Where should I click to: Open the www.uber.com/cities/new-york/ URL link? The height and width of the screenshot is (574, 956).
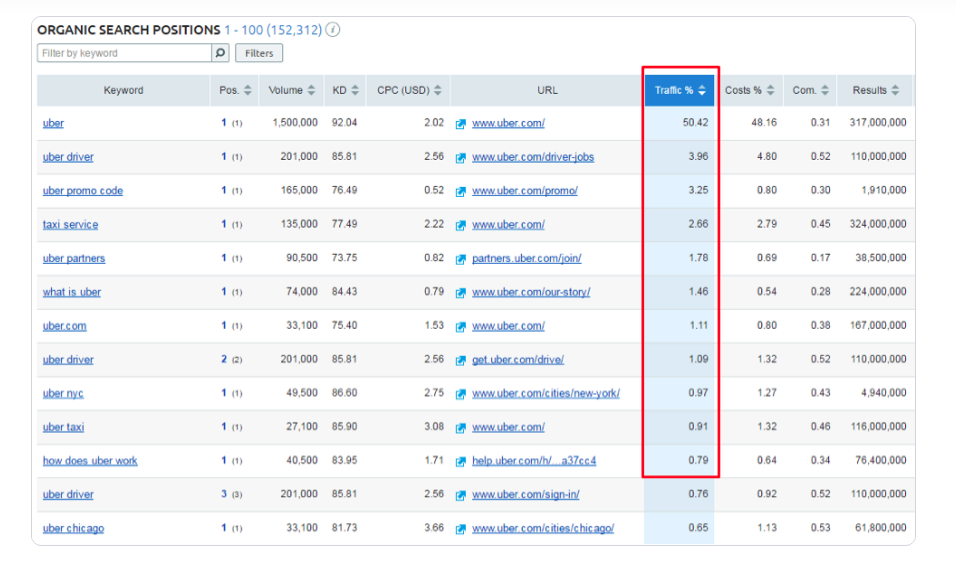coord(546,393)
